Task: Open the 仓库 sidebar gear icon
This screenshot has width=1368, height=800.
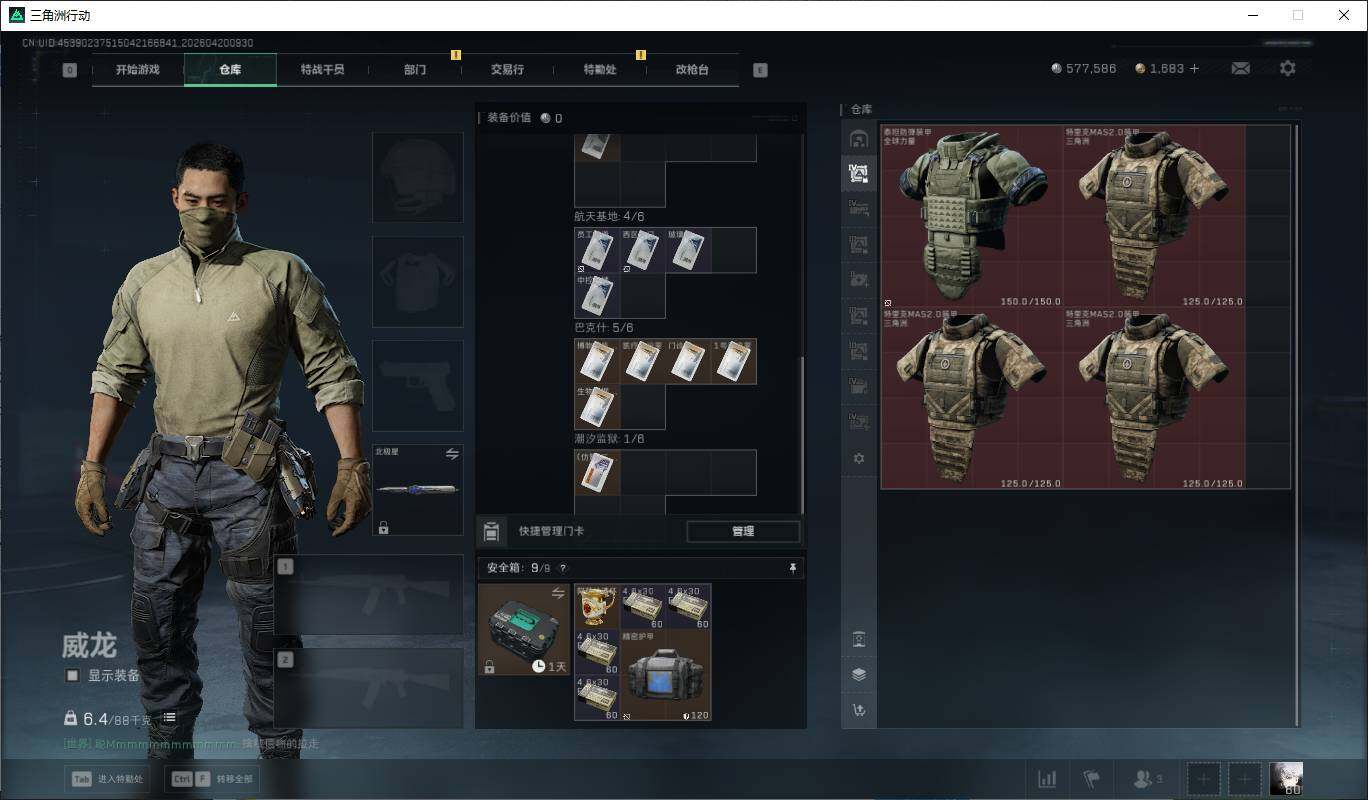Action: pyautogui.click(x=858, y=458)
